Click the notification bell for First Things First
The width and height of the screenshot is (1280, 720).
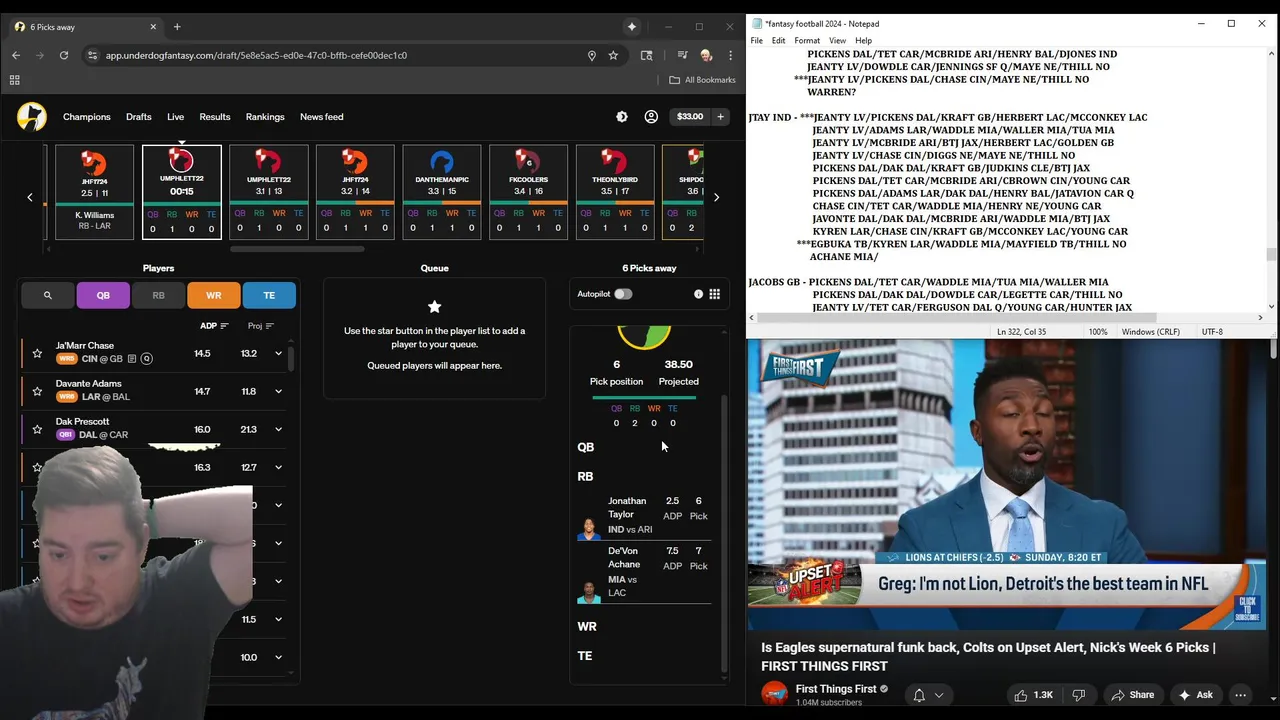(x=919, y=695)
